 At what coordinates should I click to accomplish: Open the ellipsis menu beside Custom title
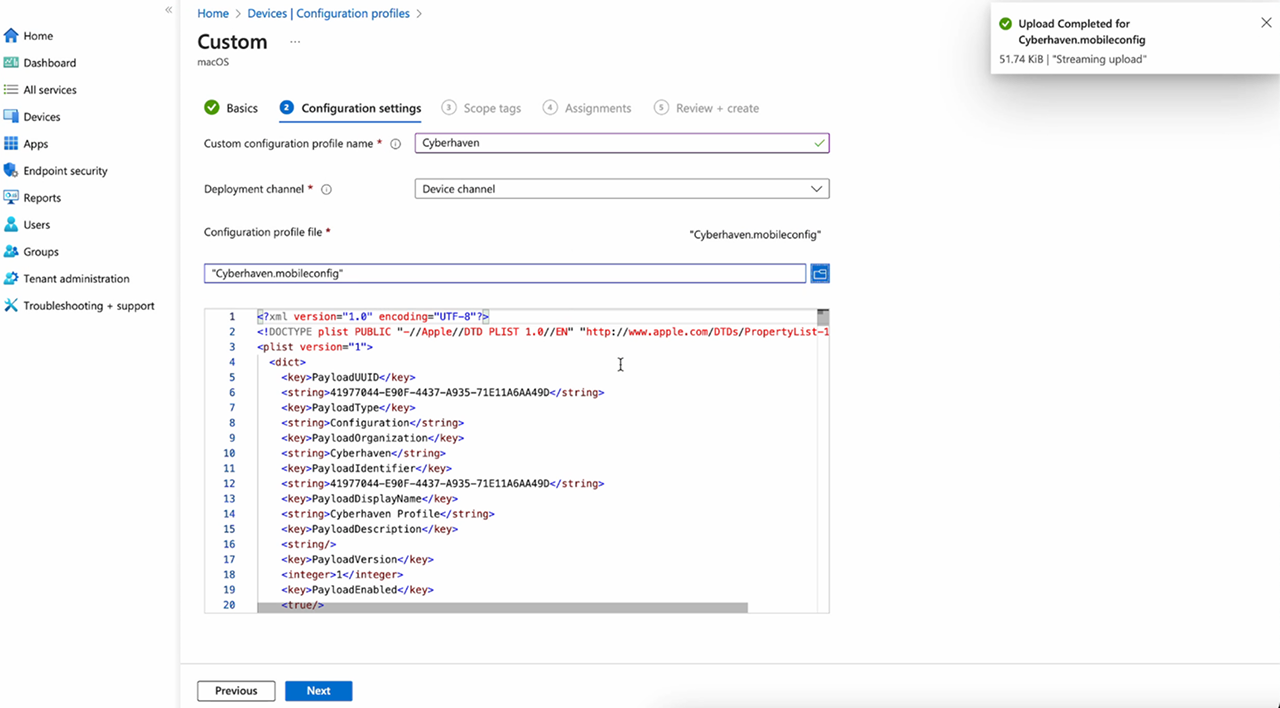pos(295,42)
